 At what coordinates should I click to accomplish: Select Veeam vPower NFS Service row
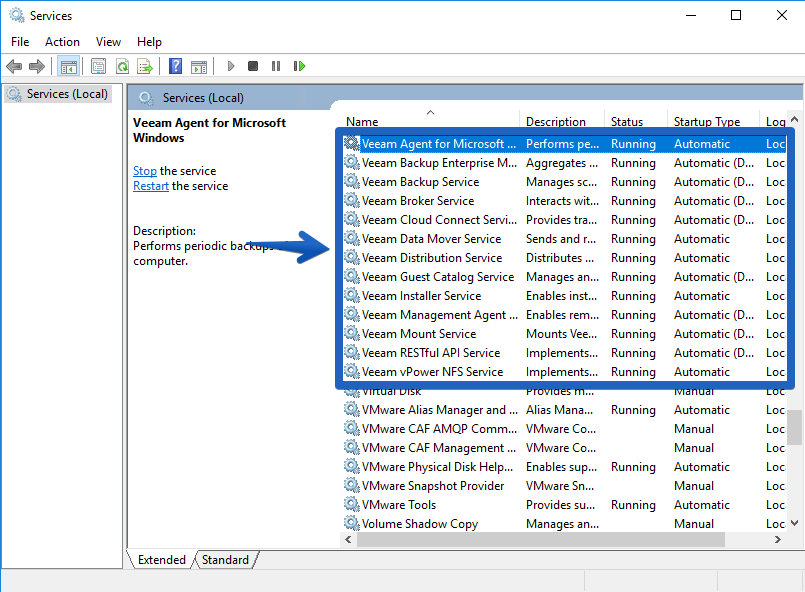(564, 371)
